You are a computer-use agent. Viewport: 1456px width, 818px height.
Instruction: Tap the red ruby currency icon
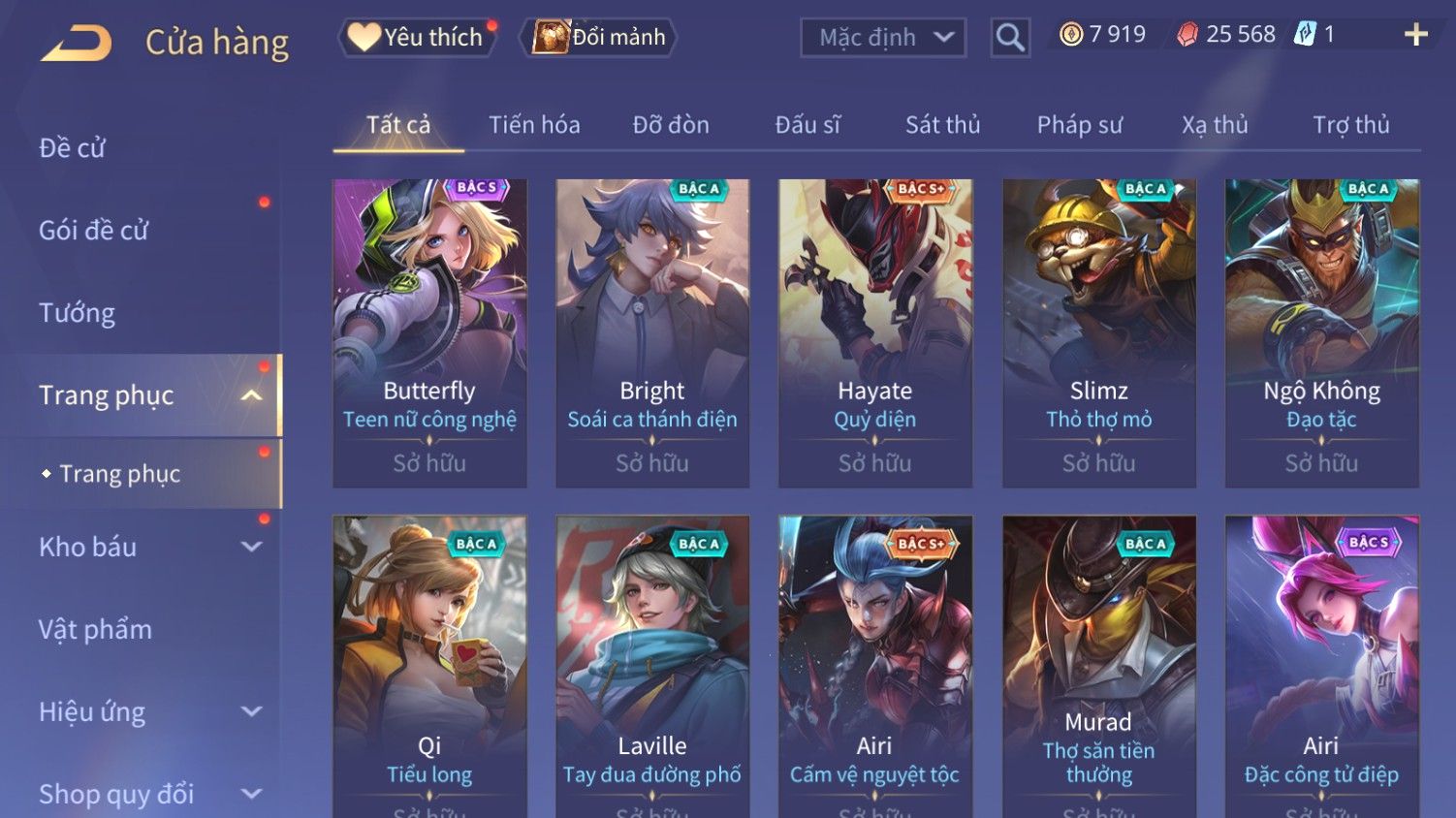coord(1187,36)
